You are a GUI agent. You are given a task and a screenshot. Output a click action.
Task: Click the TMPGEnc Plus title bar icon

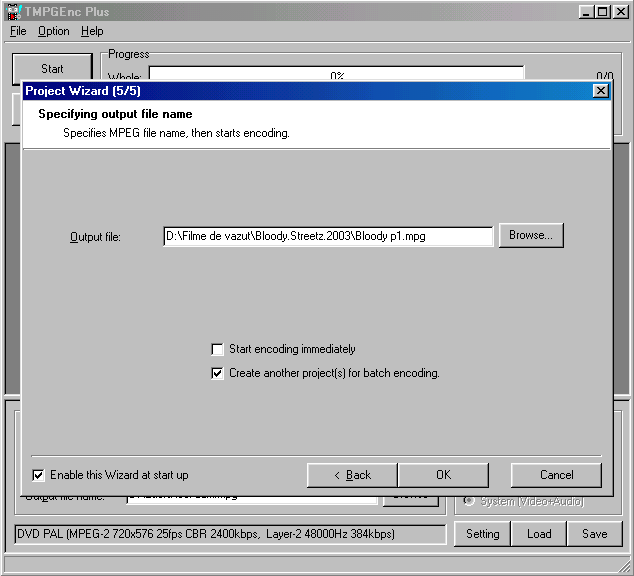point(12,11)
